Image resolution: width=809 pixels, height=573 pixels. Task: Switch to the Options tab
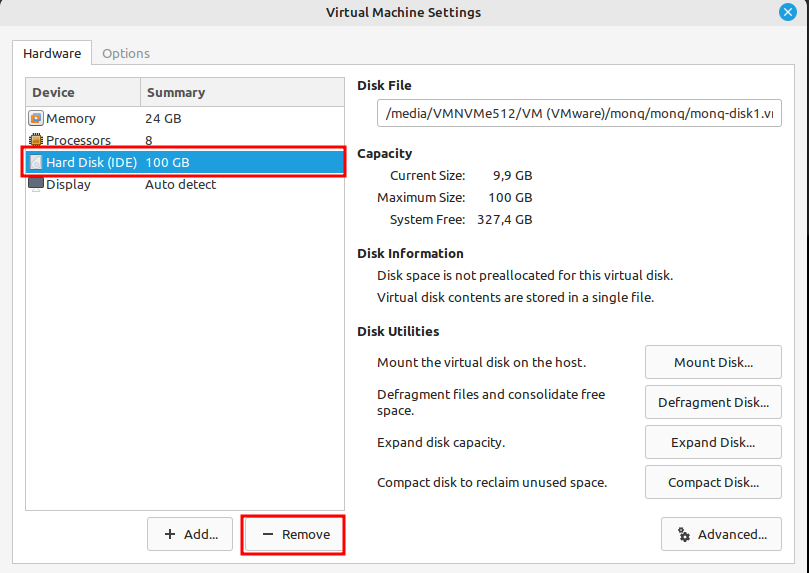coord(126,53)
